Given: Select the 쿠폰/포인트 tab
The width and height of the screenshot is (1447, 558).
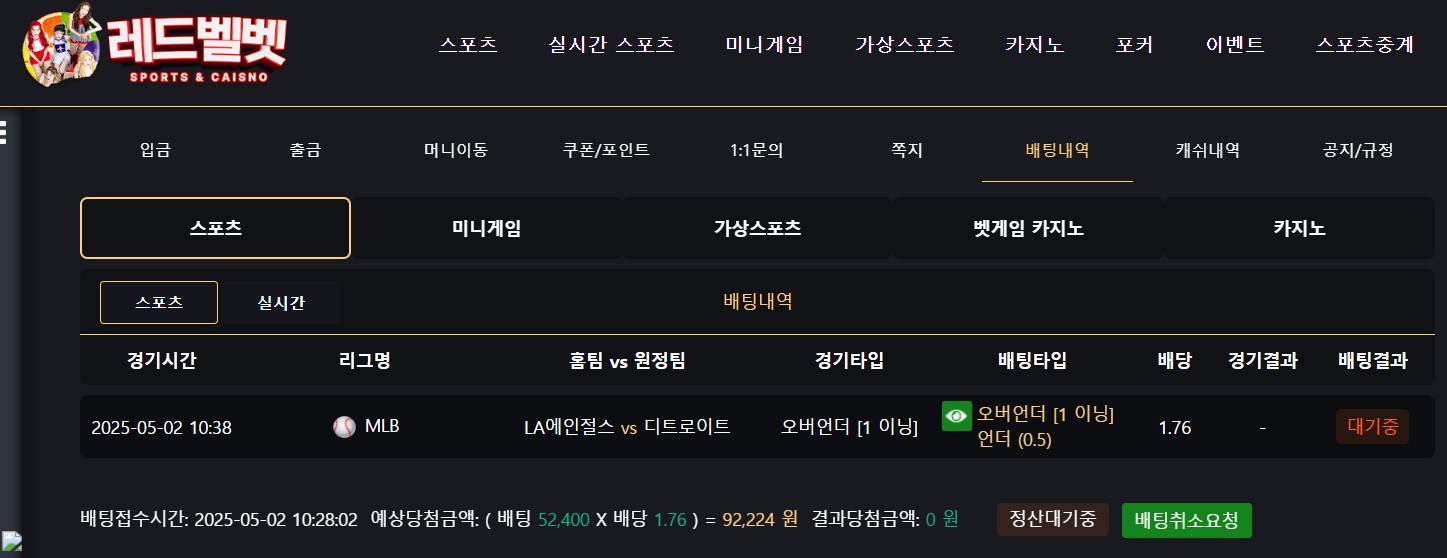Looking at the screenshot, I should 606,151.
